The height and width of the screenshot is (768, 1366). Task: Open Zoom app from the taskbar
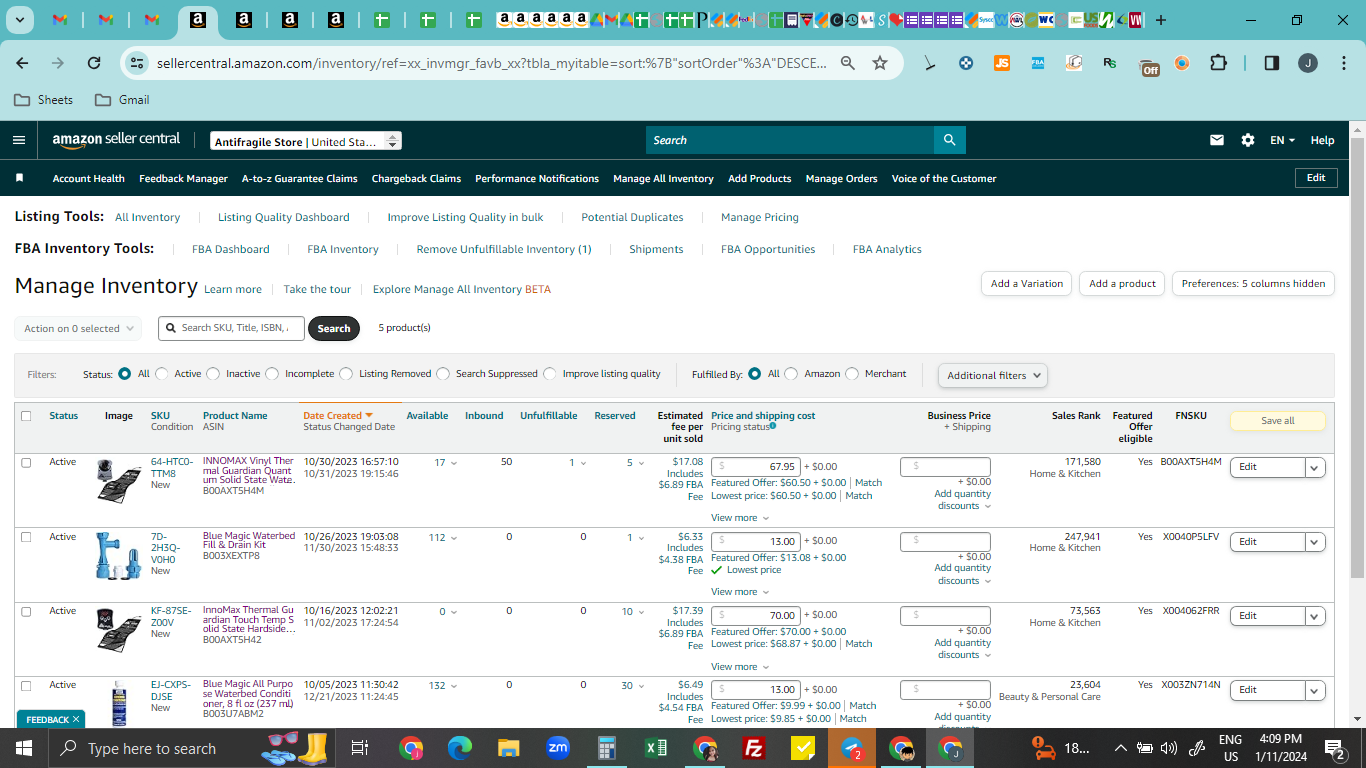(558, 748)
